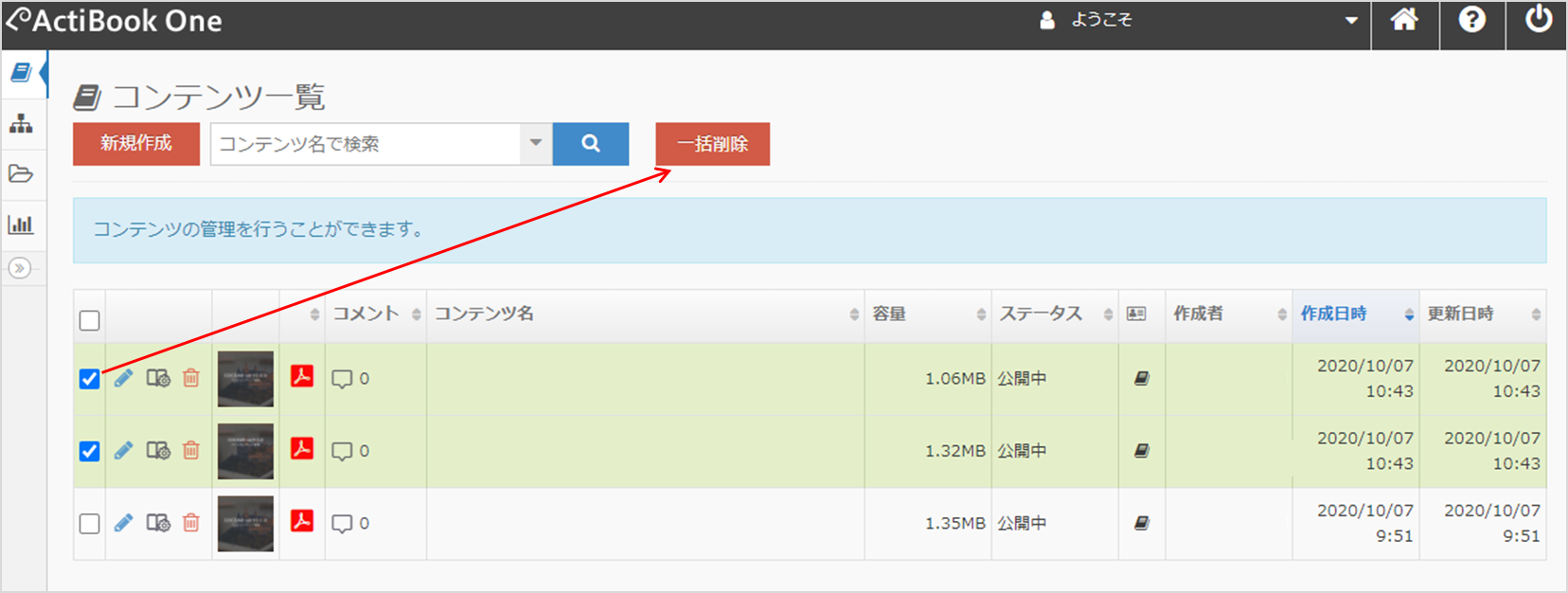Expand the search field dropdown arrow
This screenshot has height=593, width=1568.
(x=536, y=144)
